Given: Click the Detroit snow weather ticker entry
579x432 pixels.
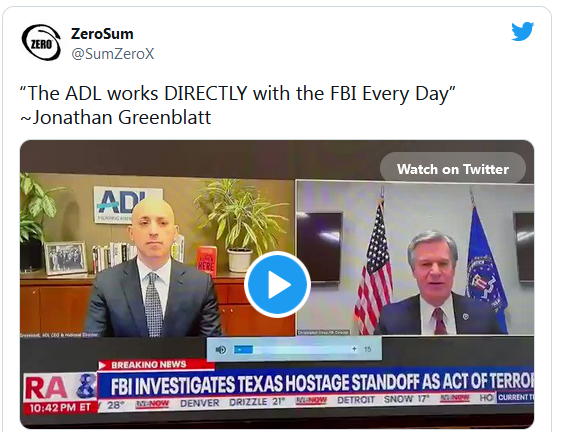Looking at the screenshot, I should pyautogui.click(x=383, y=400).
